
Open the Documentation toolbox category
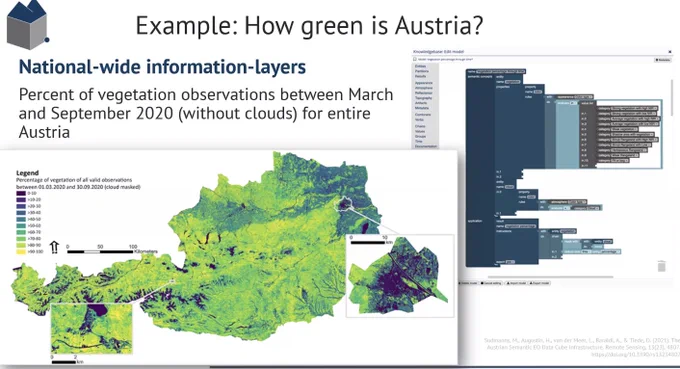[x=426, y=146]
